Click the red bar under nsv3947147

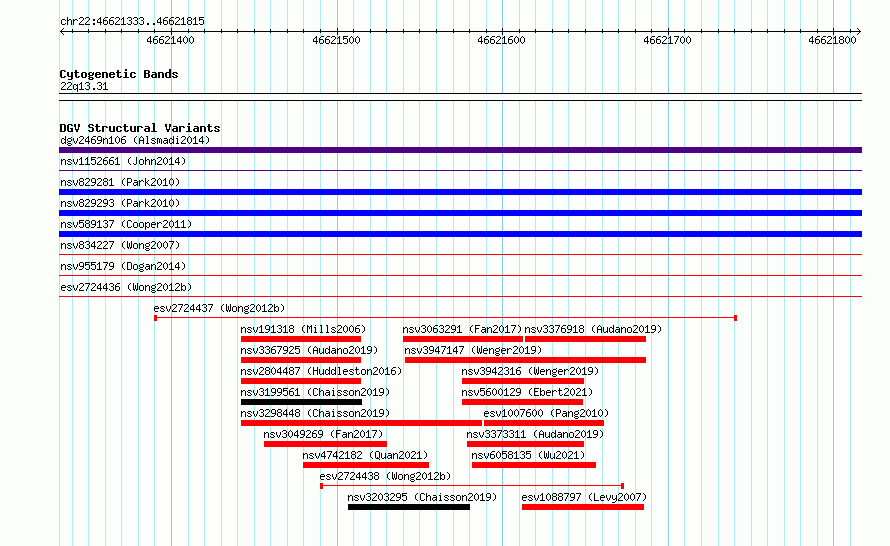(x=526, y=360)
